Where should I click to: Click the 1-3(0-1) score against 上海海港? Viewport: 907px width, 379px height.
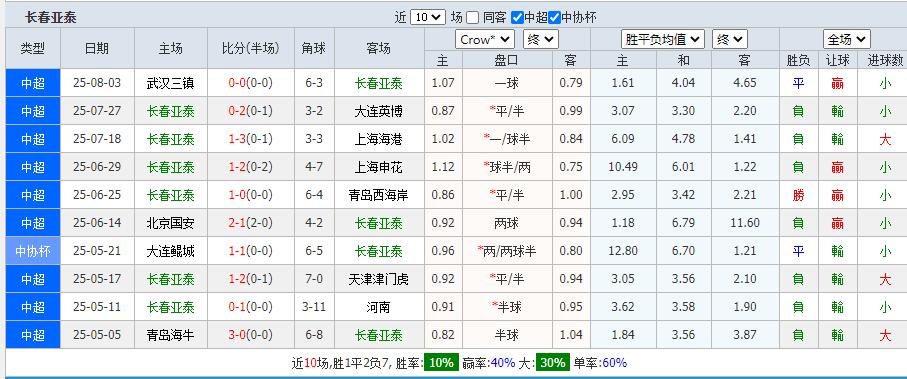tap(250, 139)
